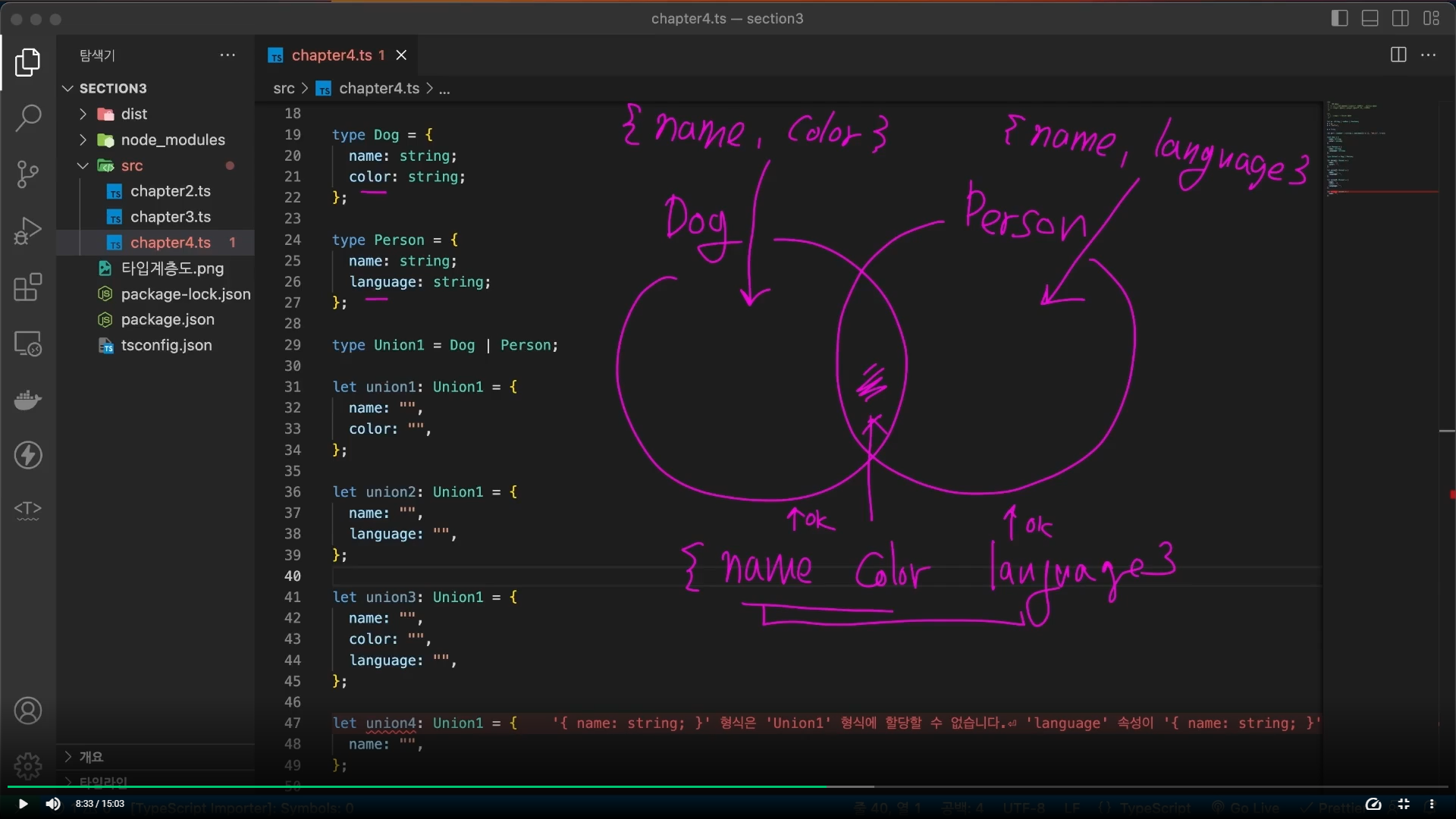Image resolution: width=1456 pixels, height=819 pixels.
Task: Open the Remote Explorer view
Action: [x=28, y=344]
